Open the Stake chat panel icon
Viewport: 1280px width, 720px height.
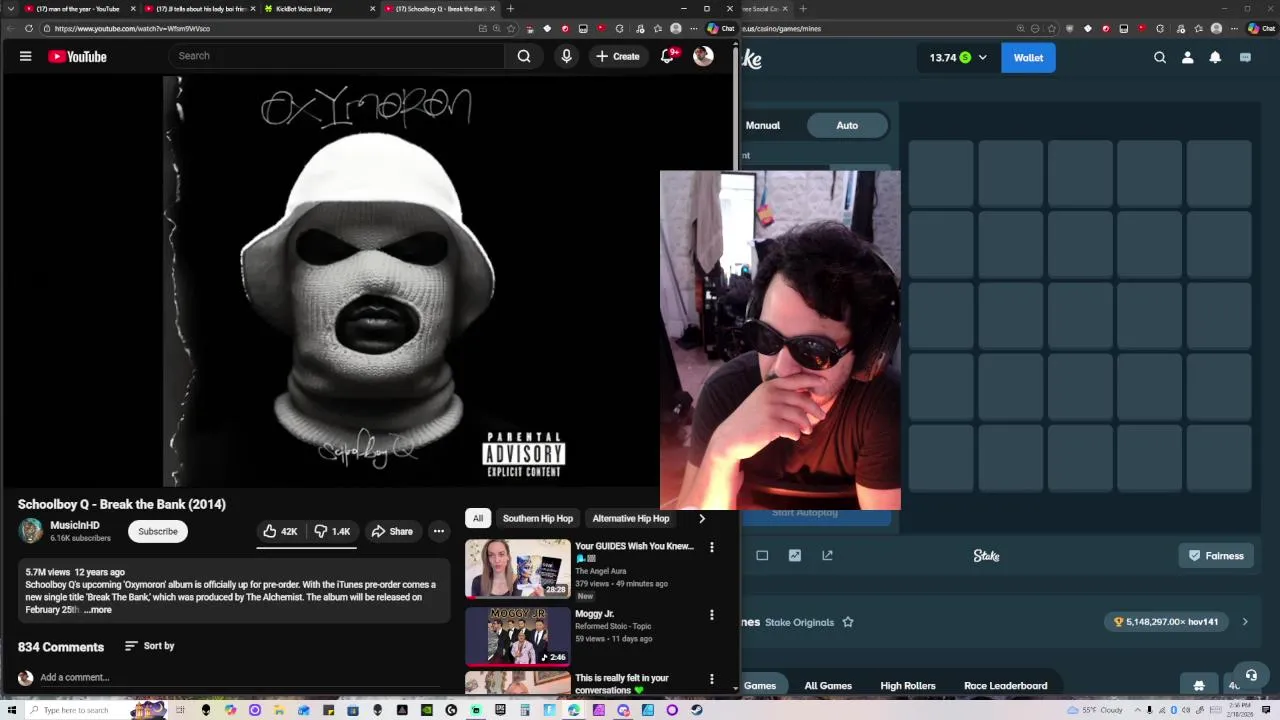tap(1245, 58)
